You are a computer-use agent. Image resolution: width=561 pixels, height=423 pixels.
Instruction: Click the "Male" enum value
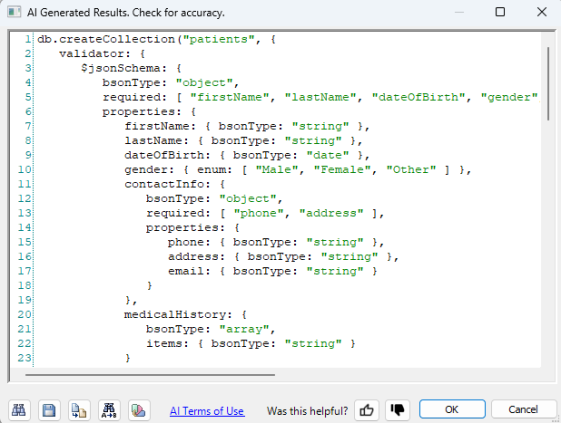[277, 170]
